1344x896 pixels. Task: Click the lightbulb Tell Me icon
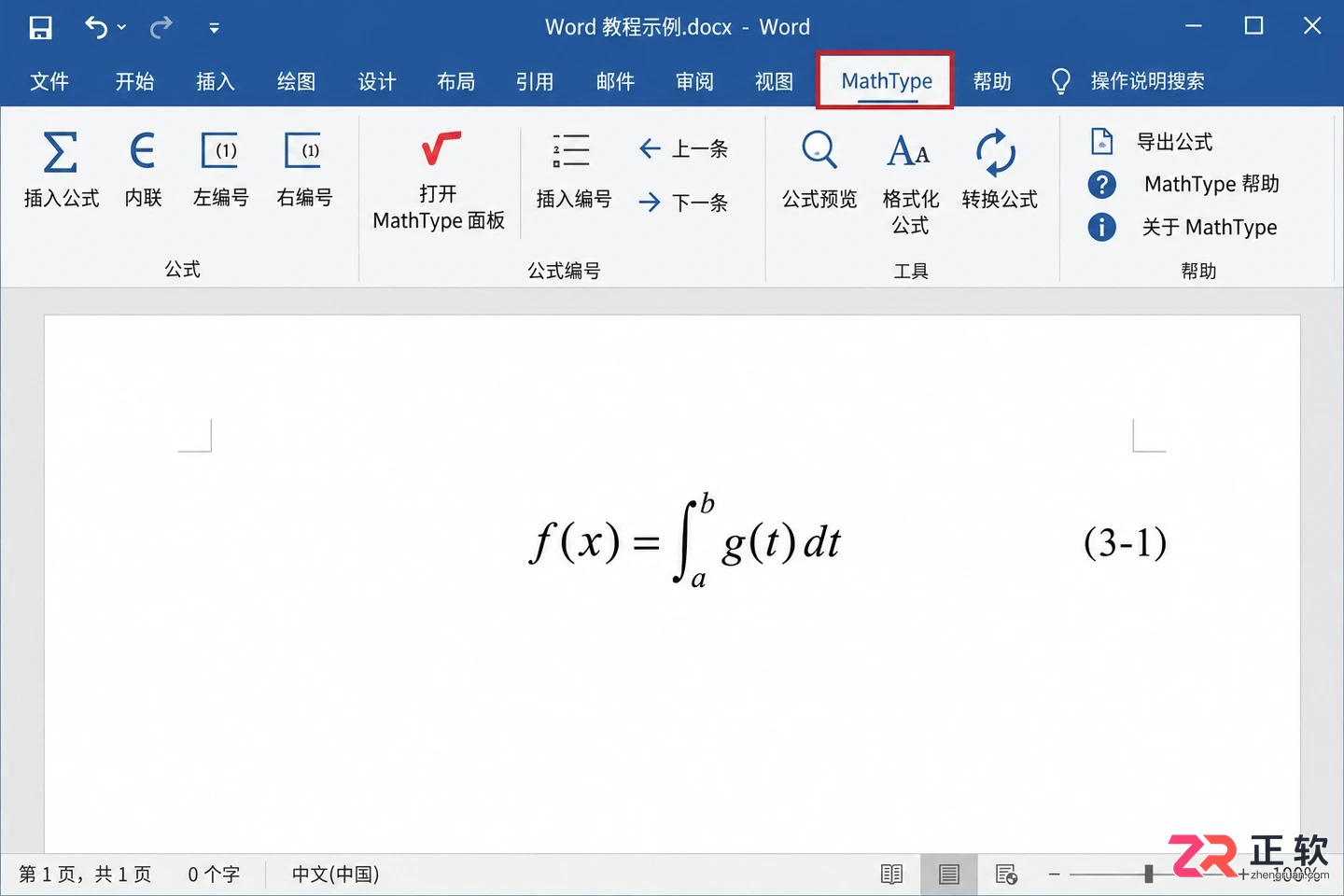point(1060,81)
